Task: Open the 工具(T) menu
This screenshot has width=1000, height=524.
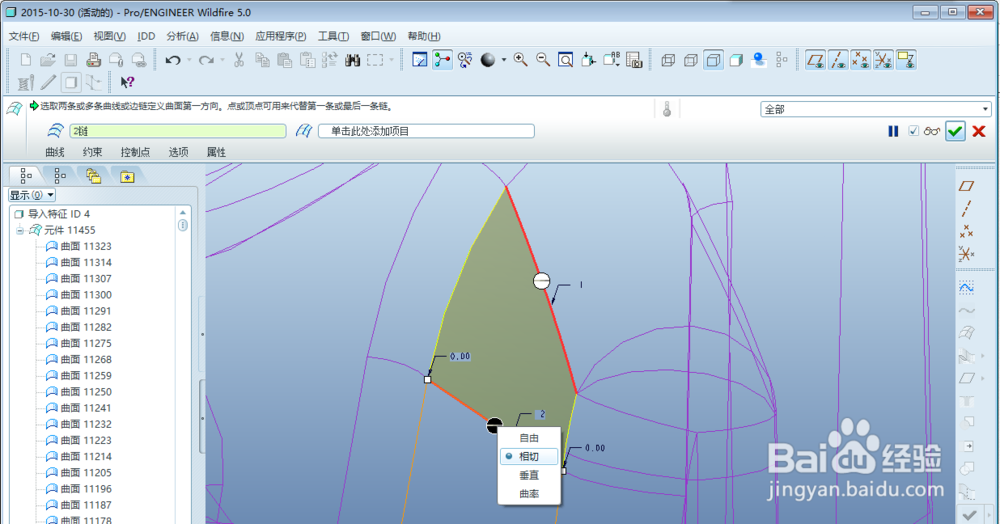Action: 334,36
